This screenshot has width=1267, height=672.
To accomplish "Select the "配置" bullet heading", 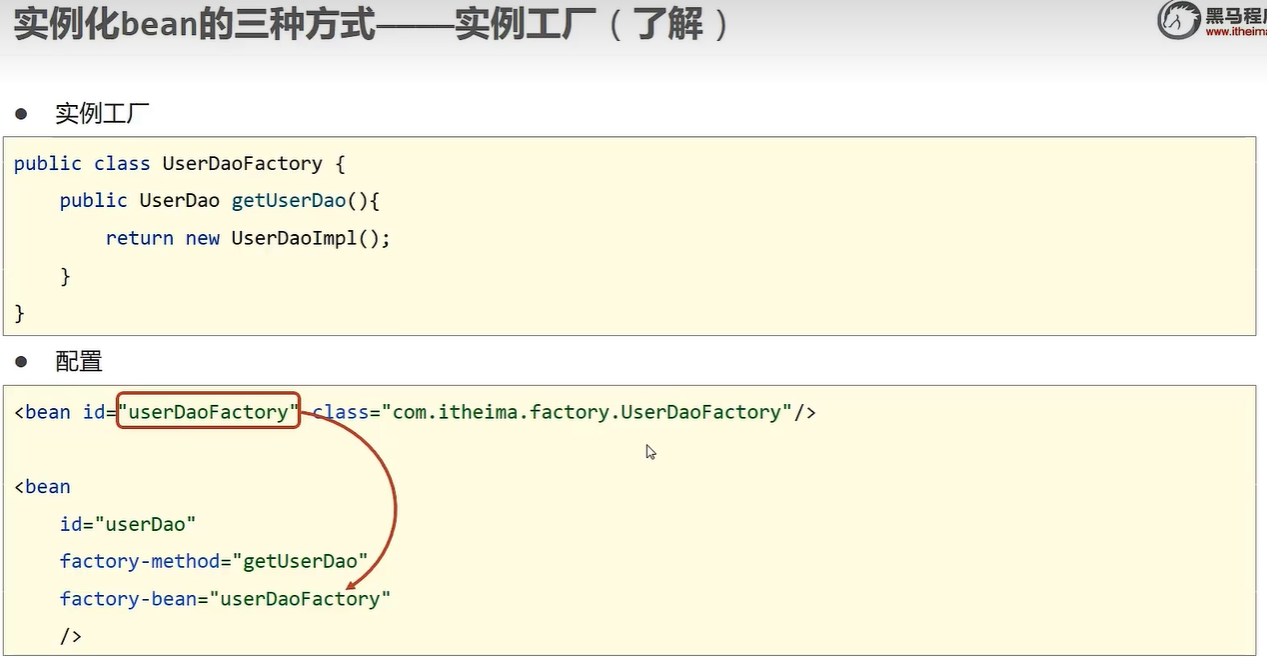I will tap(79, 361).
